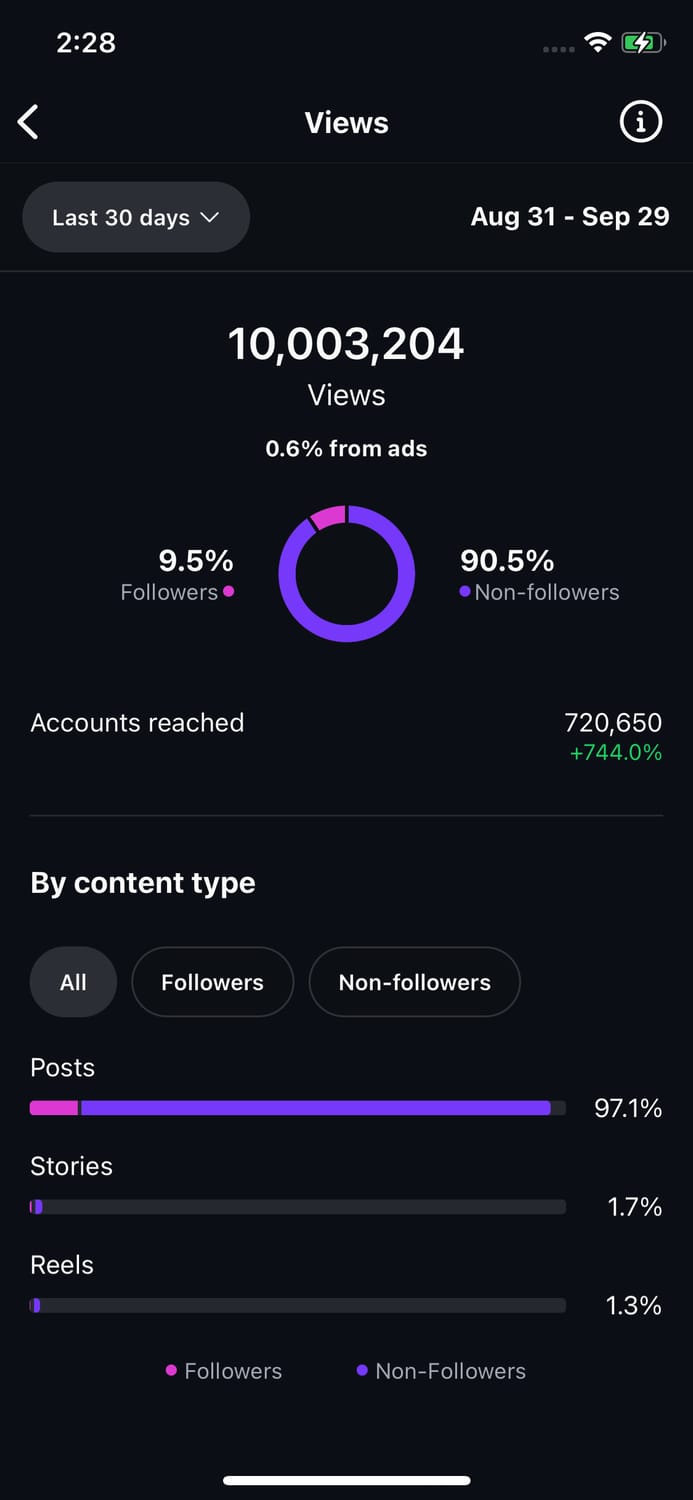
Task: Tap the 0.6% from ads text
Action: [x=346, y=449]
